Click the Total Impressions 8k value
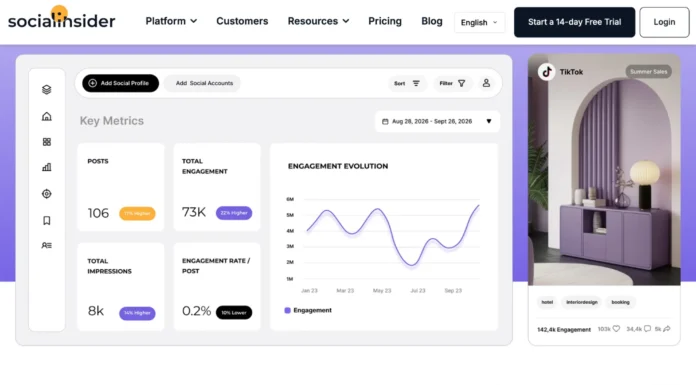This screenshot has height=385, width=696. click(x=96, y=311)
